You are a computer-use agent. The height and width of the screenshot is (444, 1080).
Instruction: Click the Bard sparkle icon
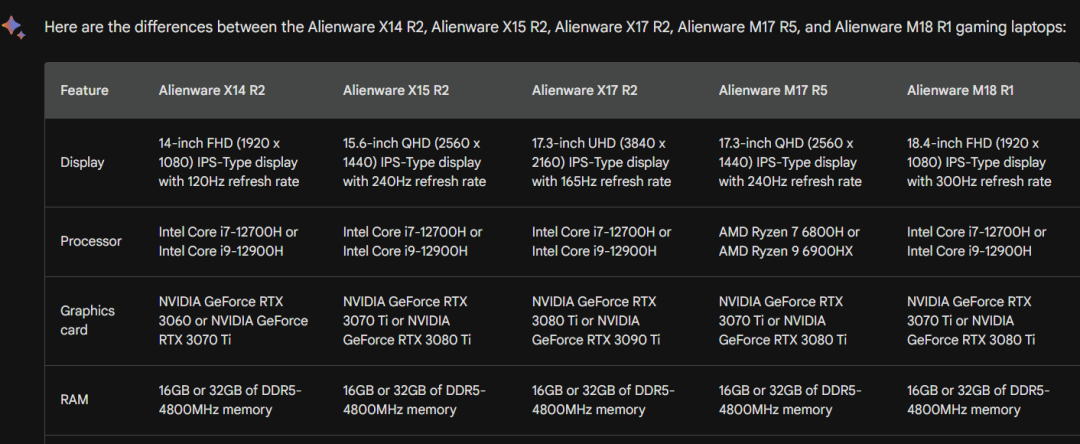point(14,27)
